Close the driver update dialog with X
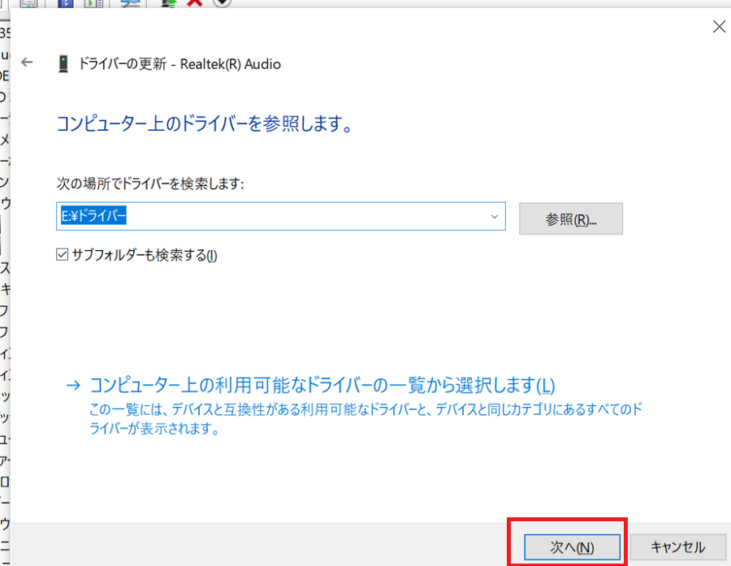This screenshot has width=731, height=566. (x=718, y=27)
